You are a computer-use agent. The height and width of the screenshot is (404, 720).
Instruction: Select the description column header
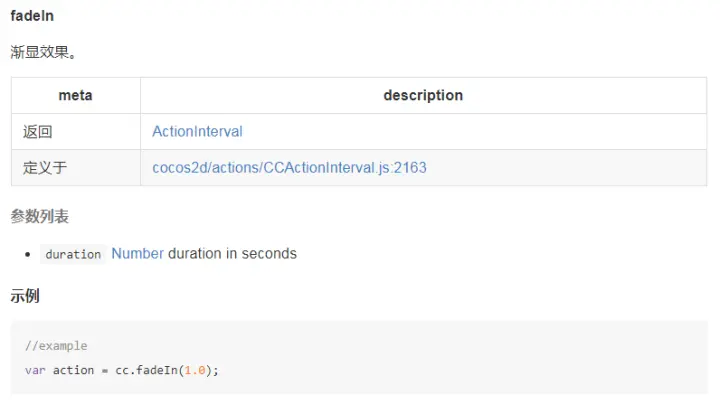click(423, 95)
